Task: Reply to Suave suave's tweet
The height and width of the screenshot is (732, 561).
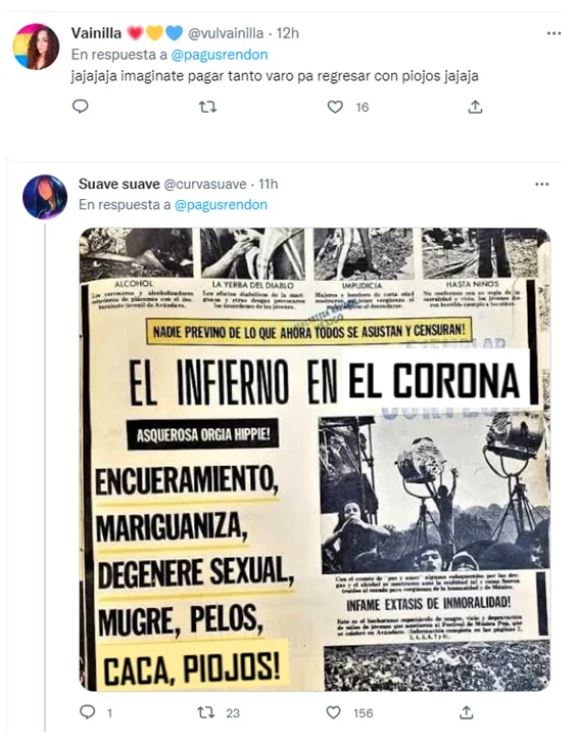Action: point(87,712)
